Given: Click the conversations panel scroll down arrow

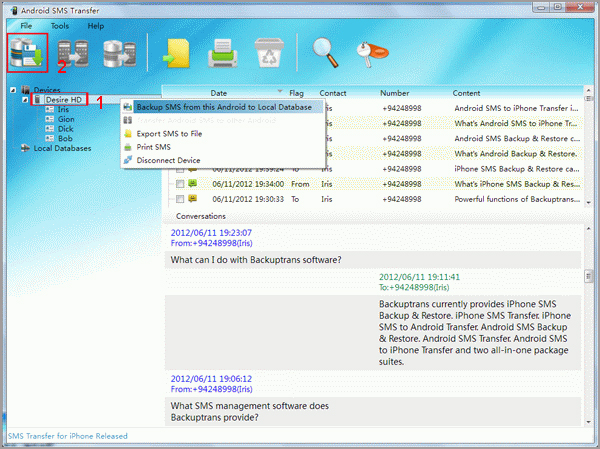Looking at the screenshot, I should point(589,422).
